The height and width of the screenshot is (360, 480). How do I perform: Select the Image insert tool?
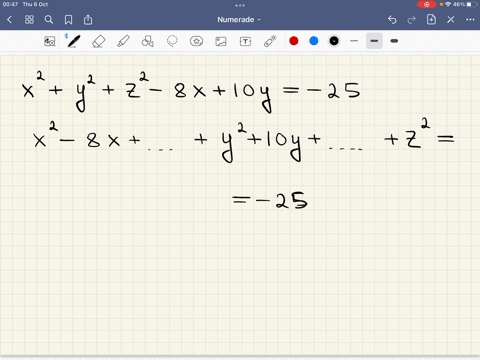click(221, 41)
